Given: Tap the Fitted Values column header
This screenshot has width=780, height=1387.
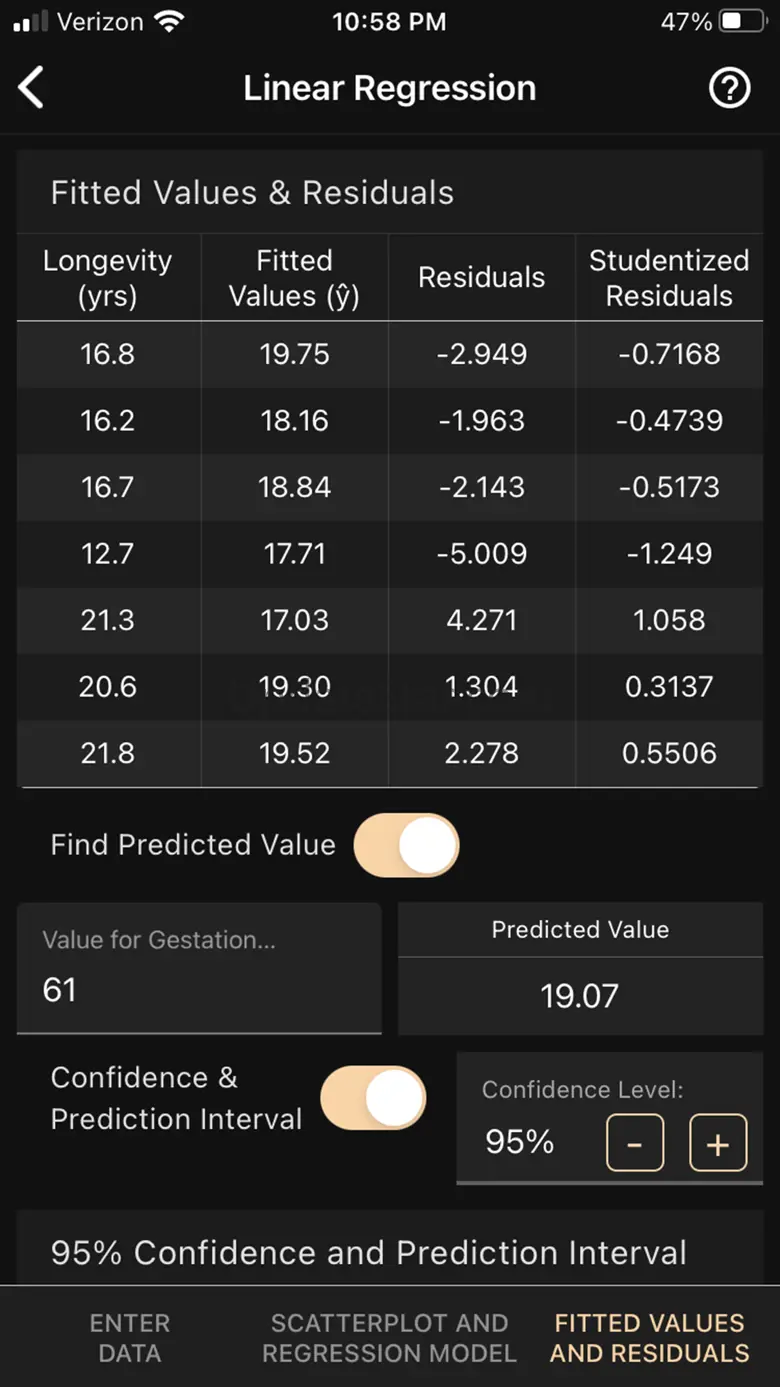Looking at the screenshot, I should (294, 278).
